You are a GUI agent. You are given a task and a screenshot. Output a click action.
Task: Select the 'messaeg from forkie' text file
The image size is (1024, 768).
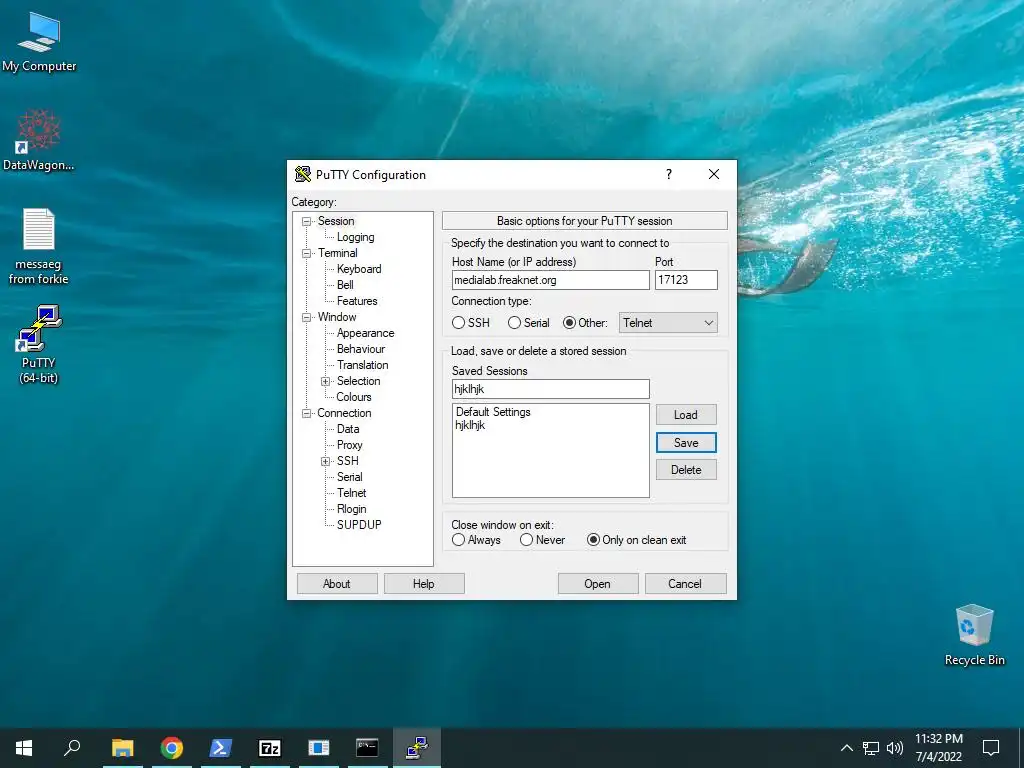tap(39, 246)
